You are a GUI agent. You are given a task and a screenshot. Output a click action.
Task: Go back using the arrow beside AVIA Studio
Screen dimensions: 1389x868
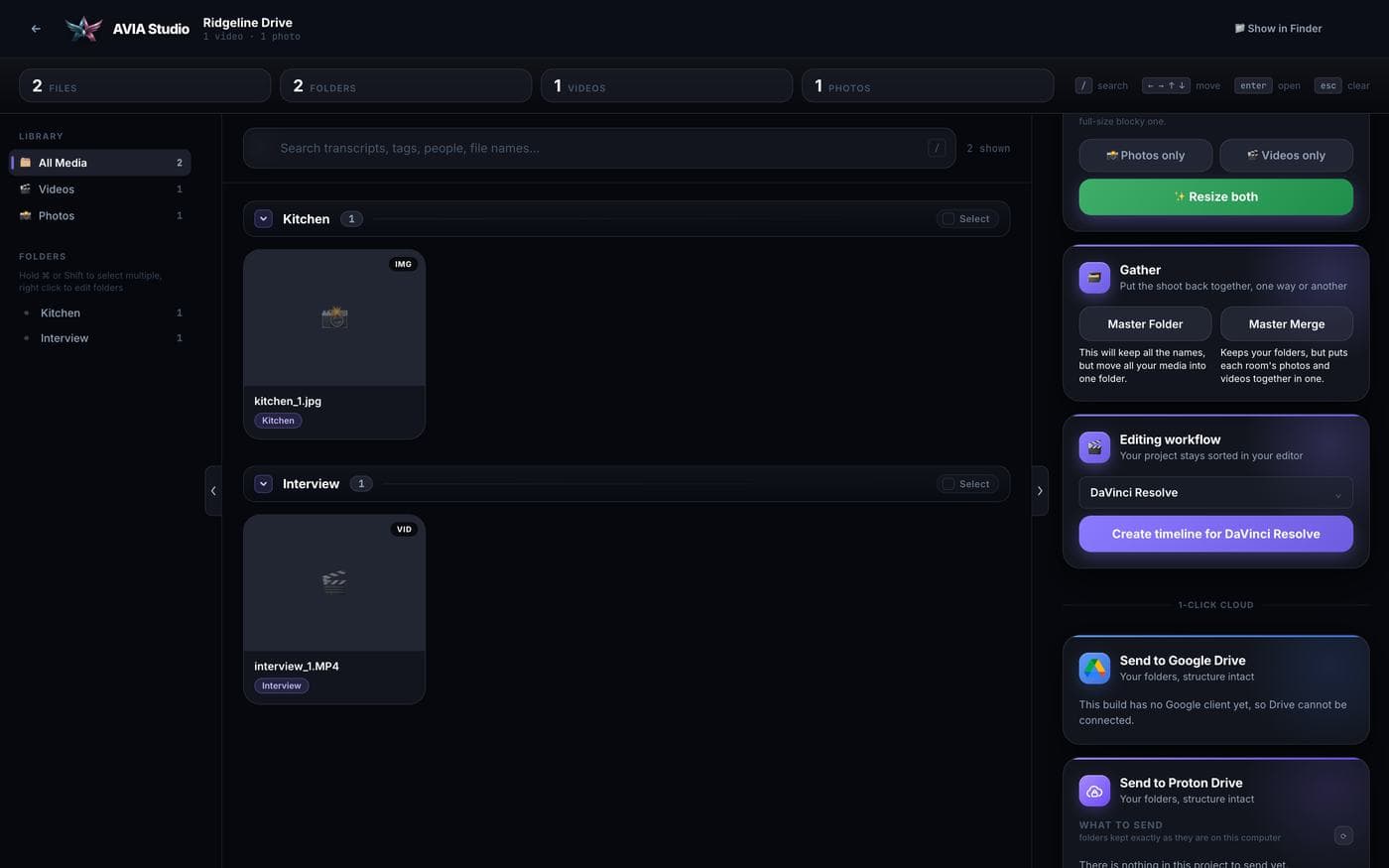pyautogui.click(x=36, y=29)
